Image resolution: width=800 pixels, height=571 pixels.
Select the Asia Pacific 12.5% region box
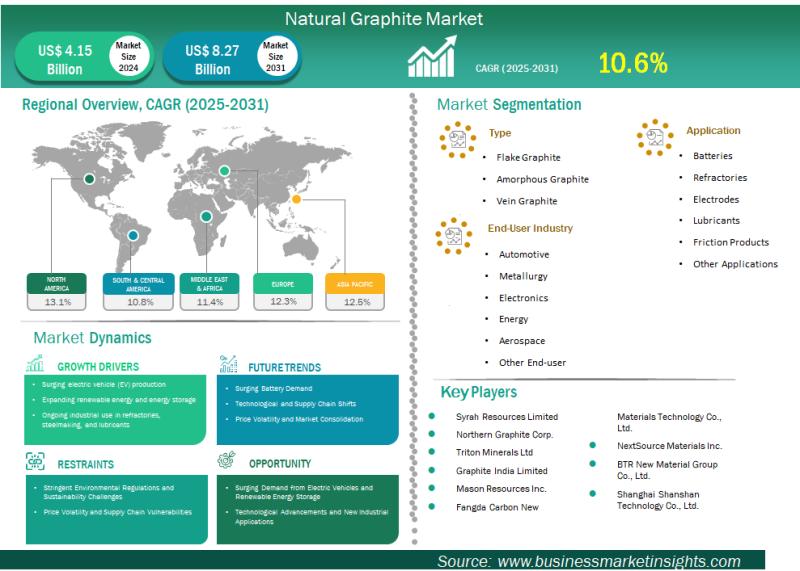(x=358, y=293)
